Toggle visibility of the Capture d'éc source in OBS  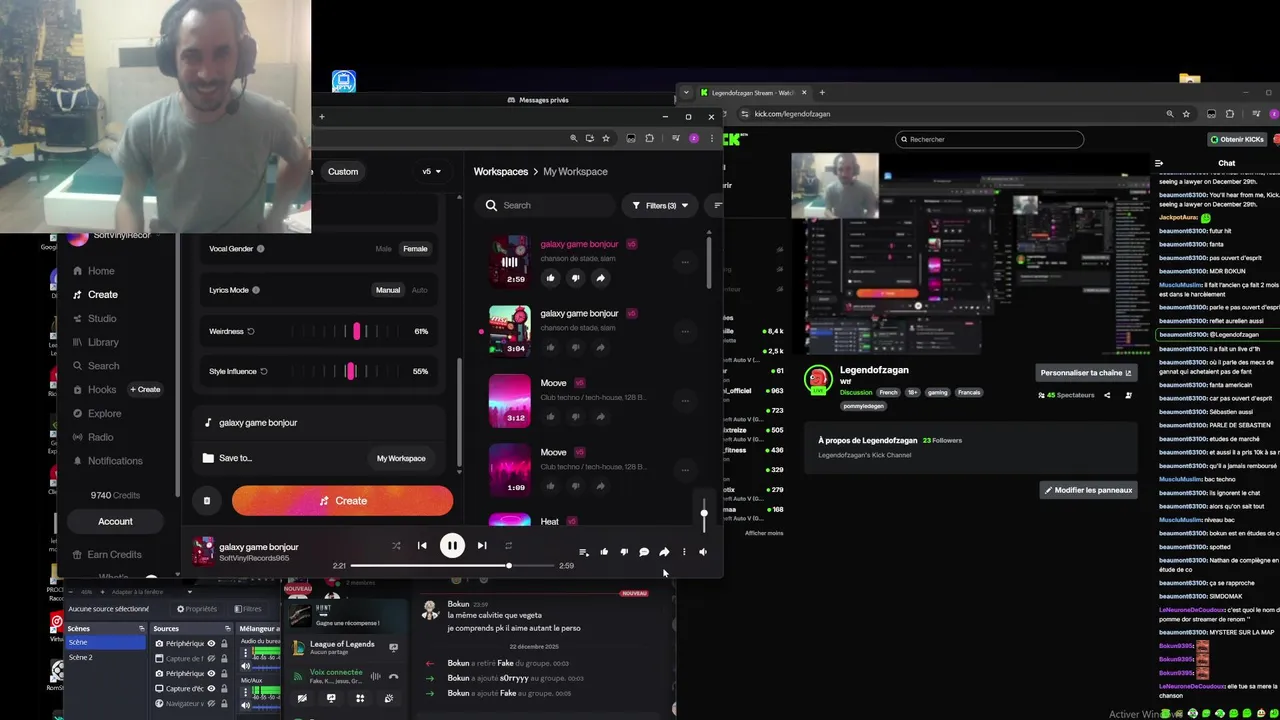point(211,688)
